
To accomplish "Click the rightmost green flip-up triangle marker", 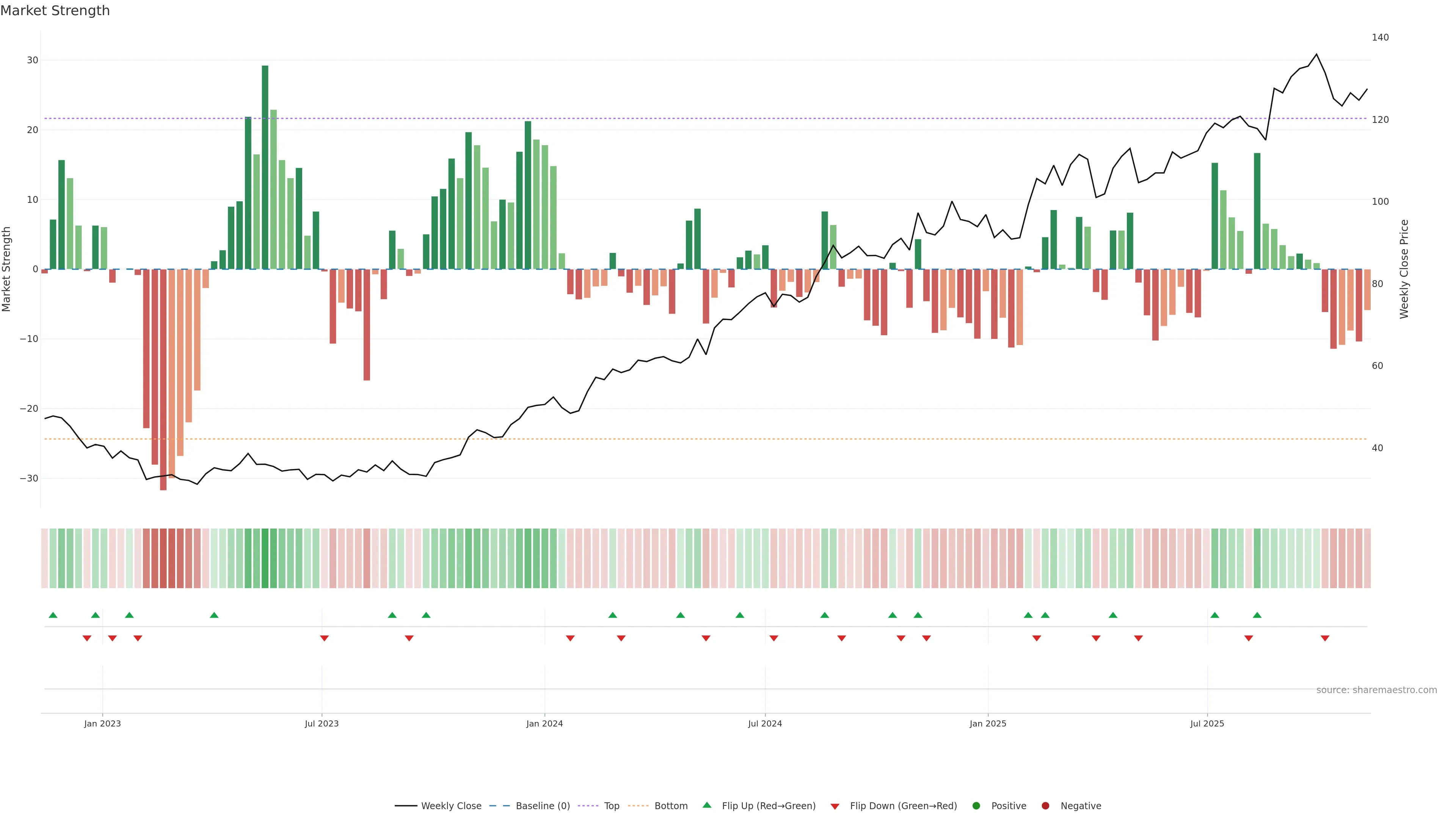I will [x=1257, y=615].
